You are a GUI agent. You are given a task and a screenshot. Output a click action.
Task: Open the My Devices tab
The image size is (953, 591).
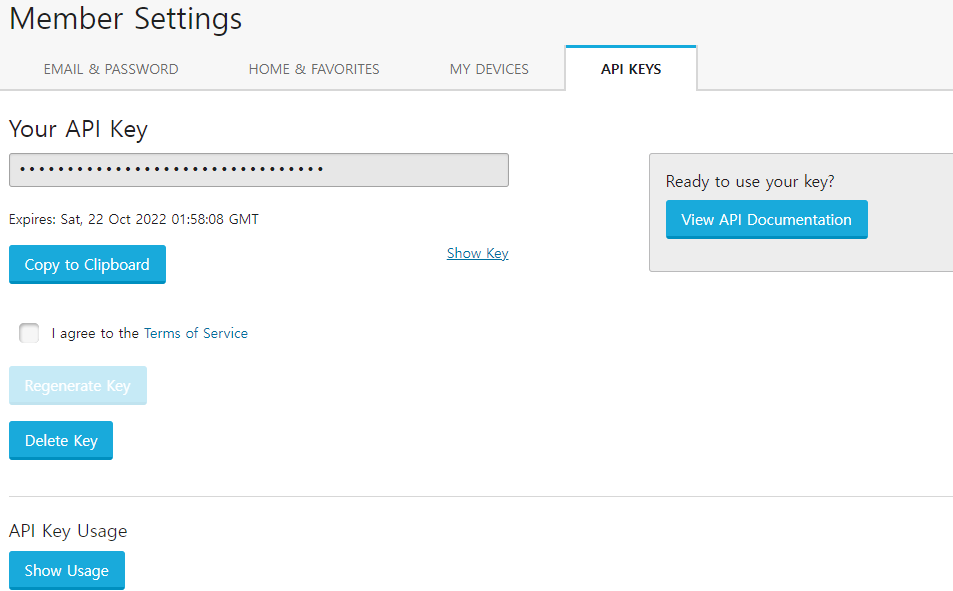(x=489, y=69)
